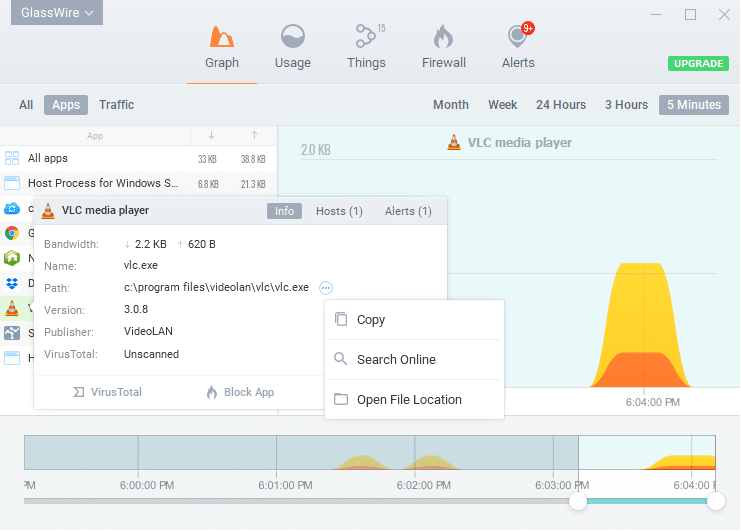Switch to the Hosts (1) tab
This screenshot has height=531, width=741.
pyautogui.click(x=339, y=211)
